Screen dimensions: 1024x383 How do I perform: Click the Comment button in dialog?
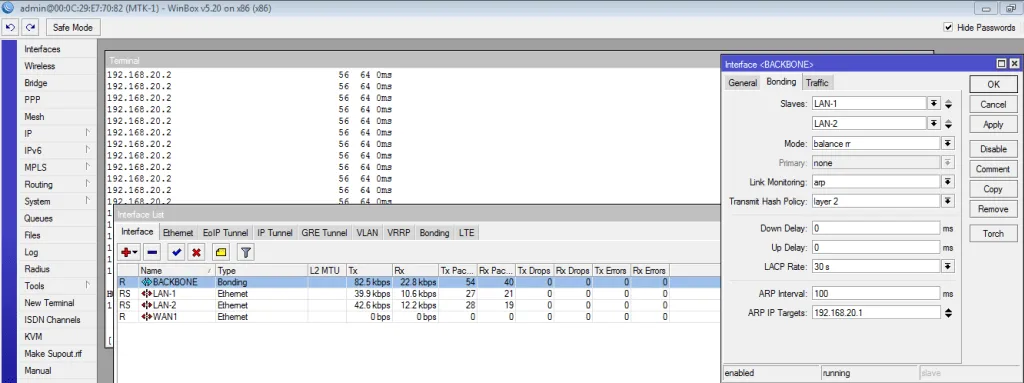point(993,169)
